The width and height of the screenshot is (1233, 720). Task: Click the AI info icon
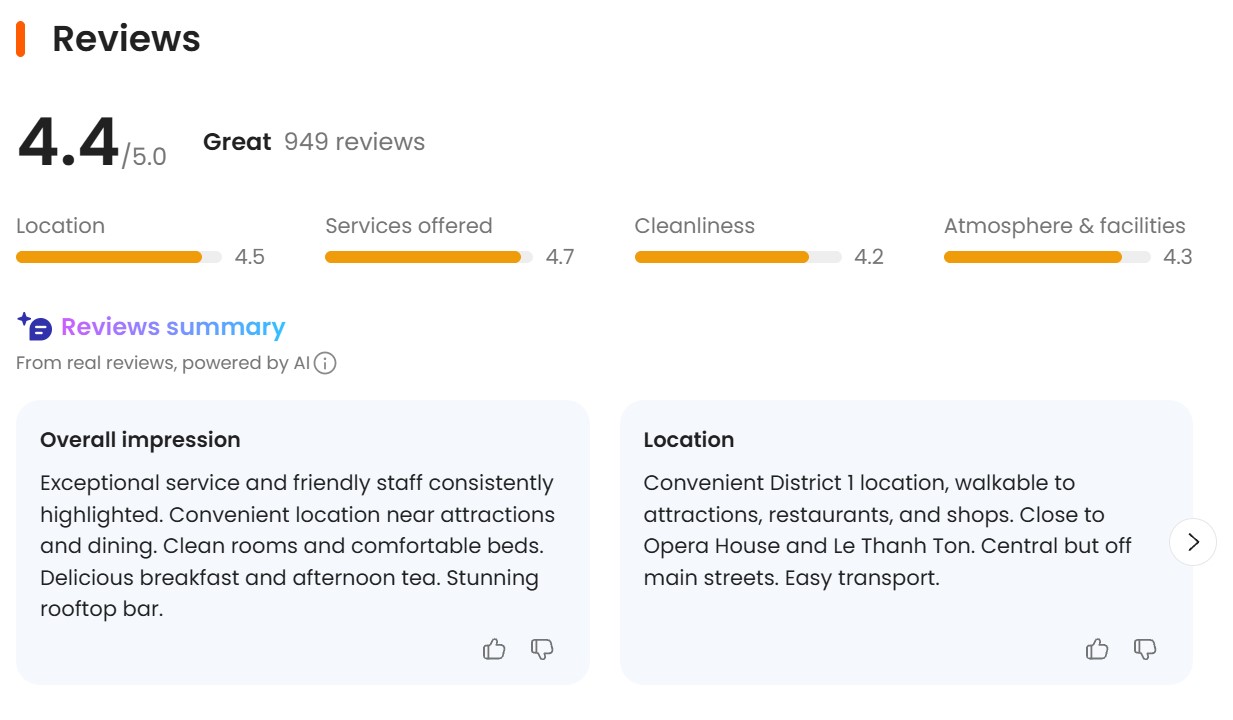[x=325, y=363]
